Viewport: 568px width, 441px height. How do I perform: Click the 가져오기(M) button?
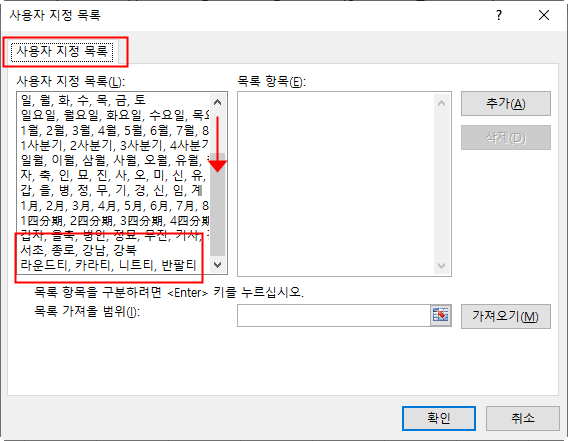click(506, 316)
